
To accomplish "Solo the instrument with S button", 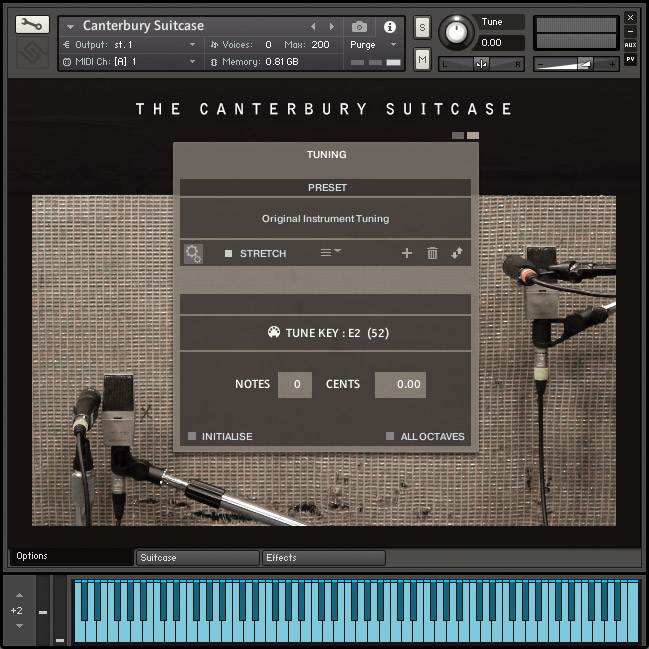I will (x=422, y=28).
